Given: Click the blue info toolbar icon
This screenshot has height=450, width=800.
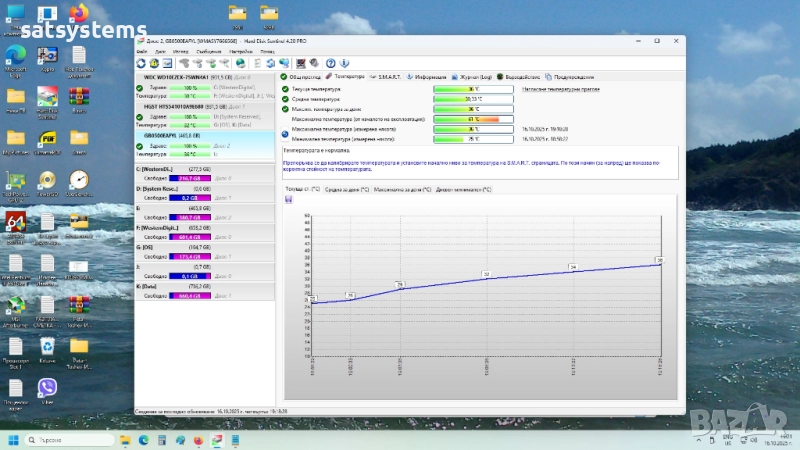Looking at the screenshot, I should pyautogui.click(x=344, y=63).
